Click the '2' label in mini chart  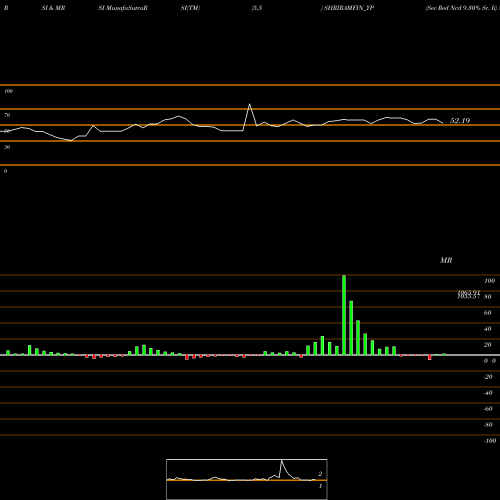(320, 474)
